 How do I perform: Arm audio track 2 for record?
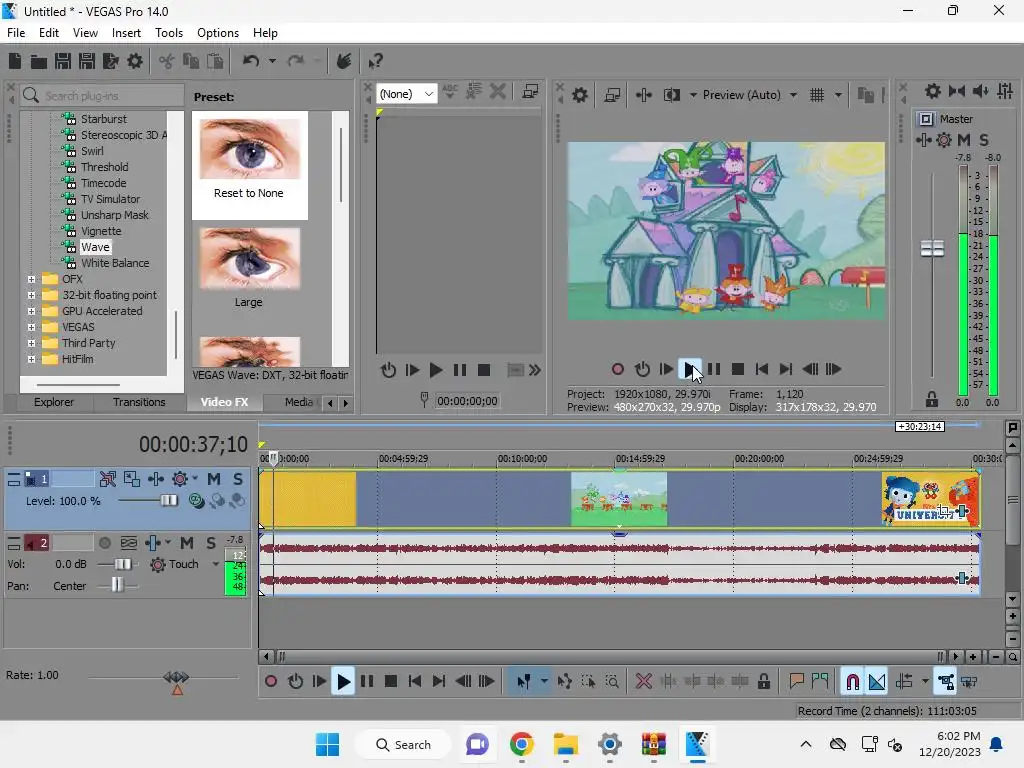pos(104,543)
